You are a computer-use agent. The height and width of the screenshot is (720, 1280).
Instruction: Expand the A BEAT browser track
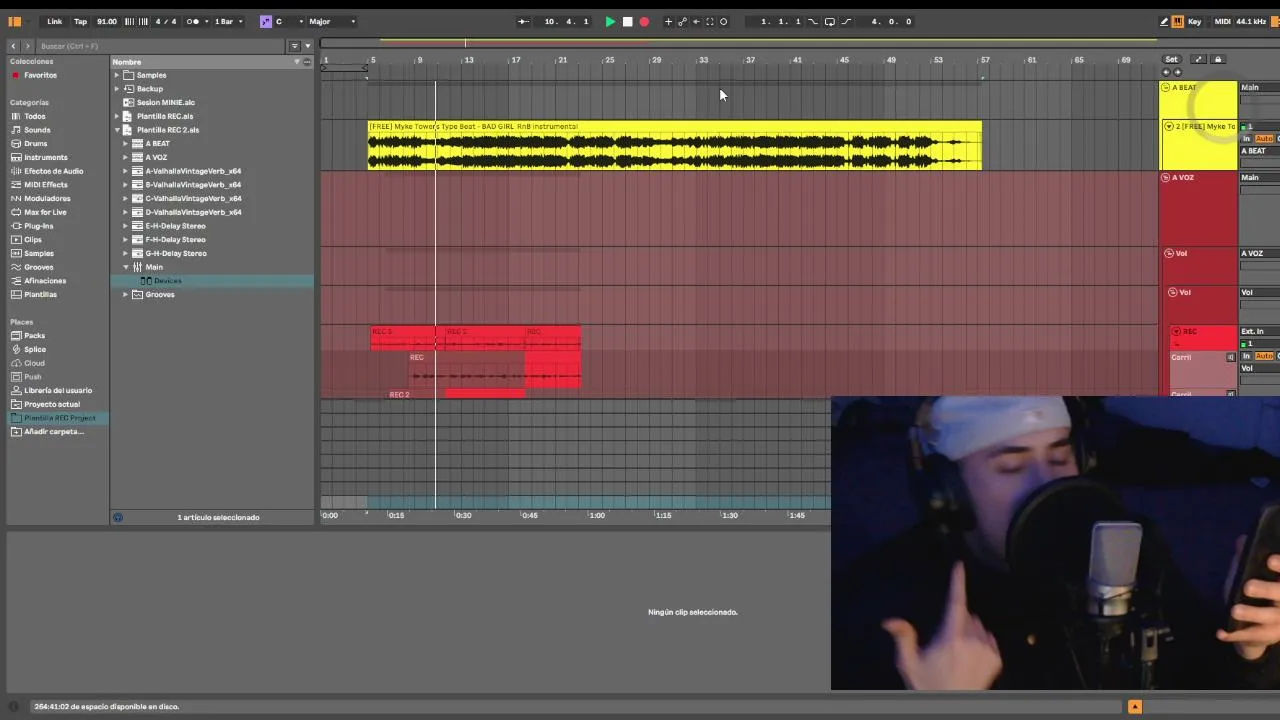[126, 144]
